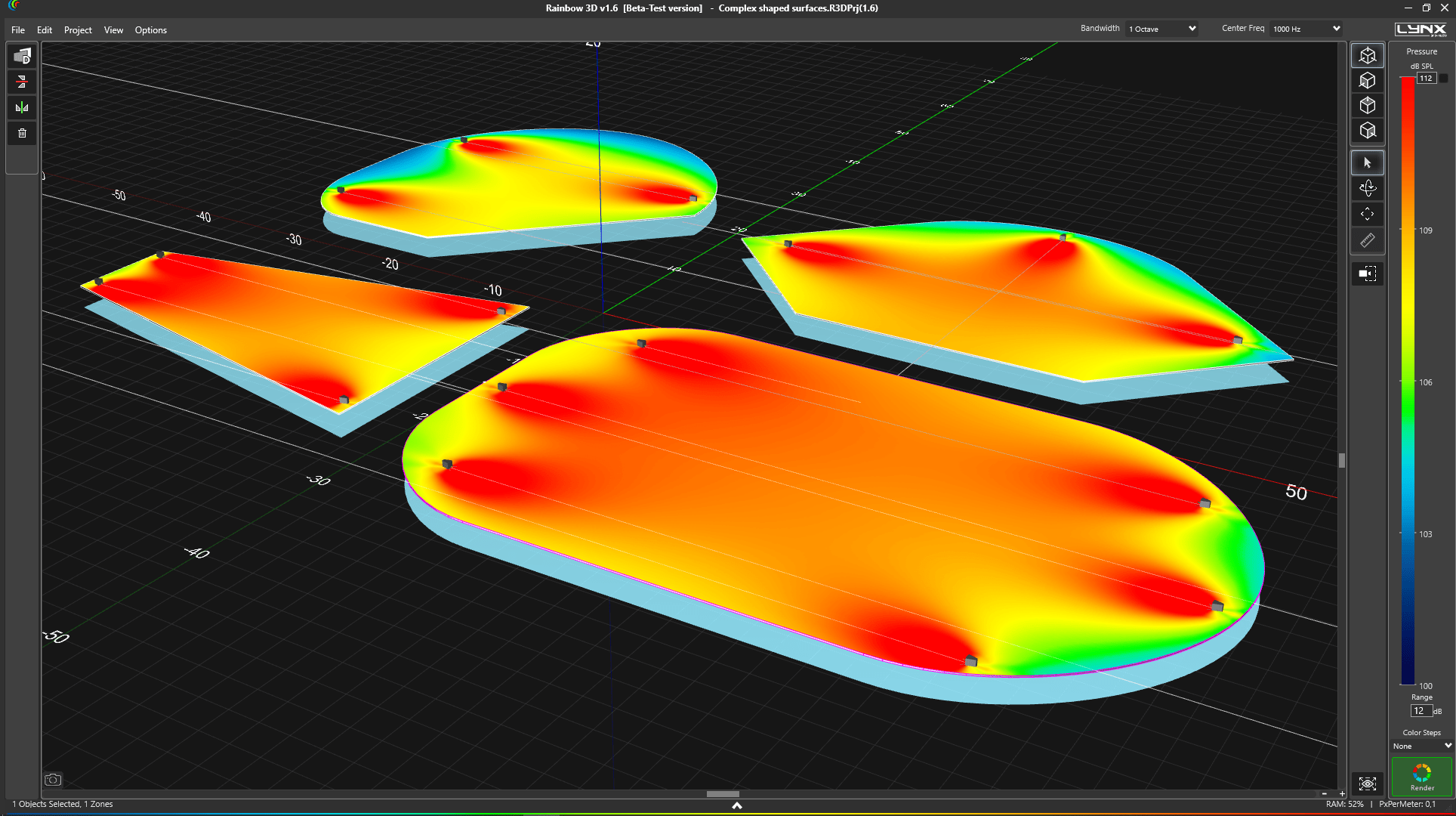Mirror selection across the green axis
The width and height of the screenshot is (1456, 816).
point(22,107)
